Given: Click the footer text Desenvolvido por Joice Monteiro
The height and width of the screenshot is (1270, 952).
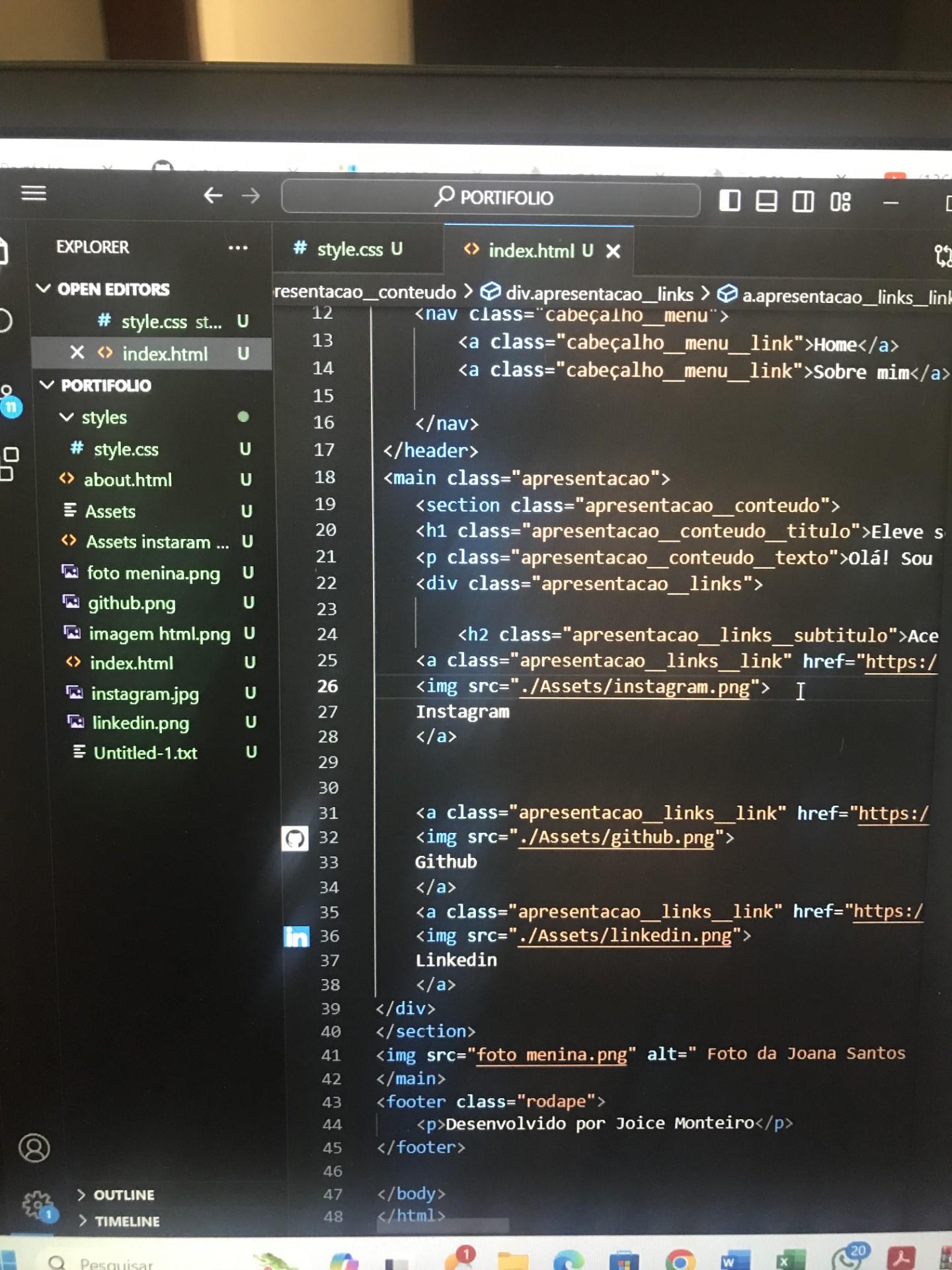Looking at the screenshot, I should pos(600,1123).
